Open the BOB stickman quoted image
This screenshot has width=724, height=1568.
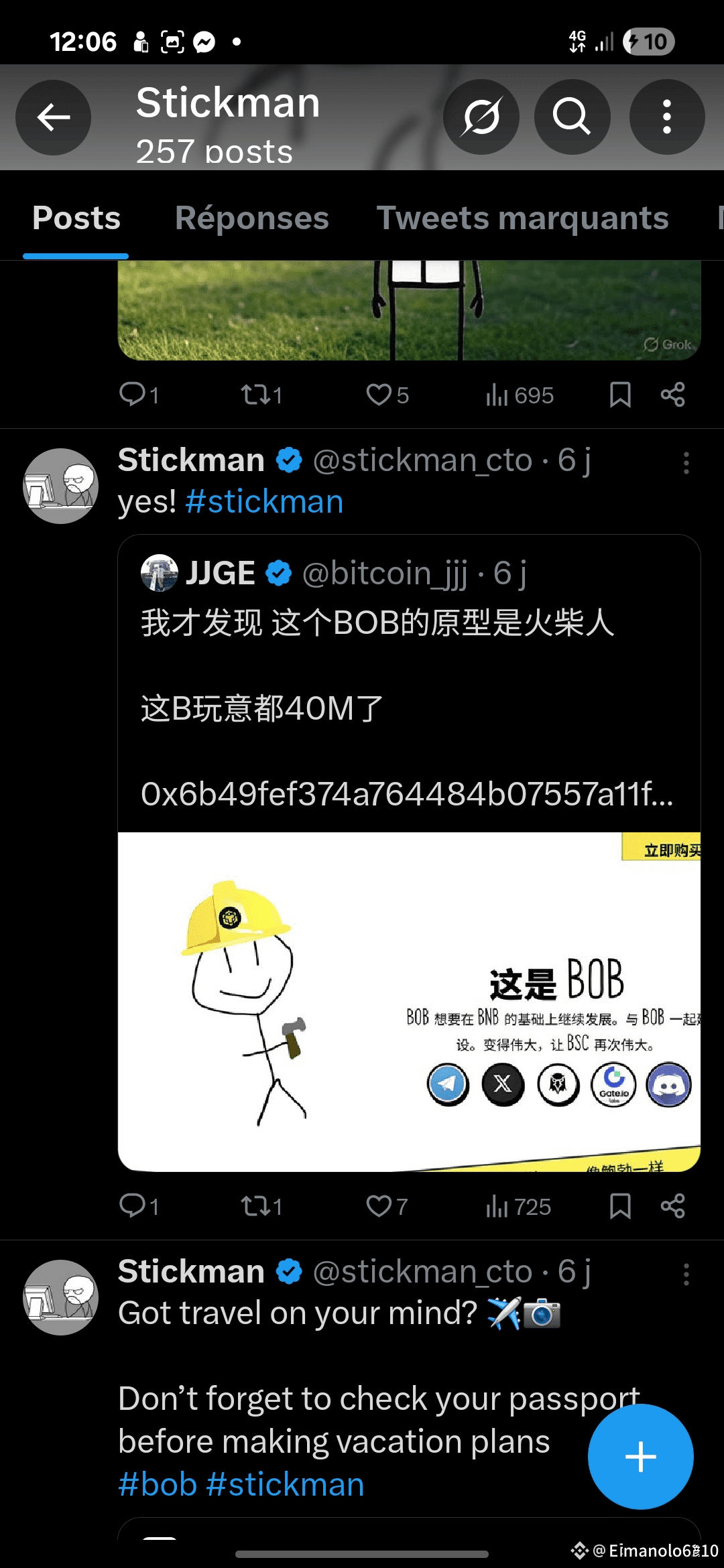pyautogui.click(x=410, y=1002)
